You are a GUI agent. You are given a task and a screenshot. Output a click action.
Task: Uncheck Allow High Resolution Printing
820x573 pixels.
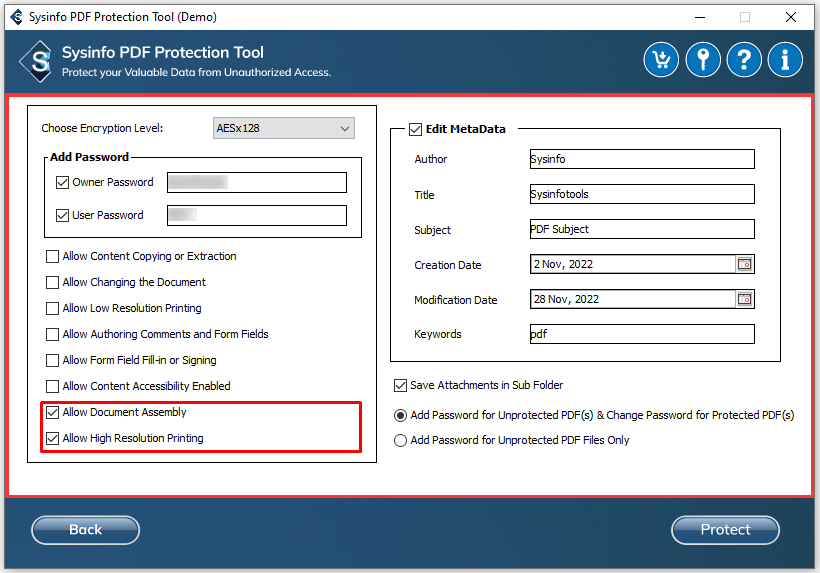click(x=52, y=438)
